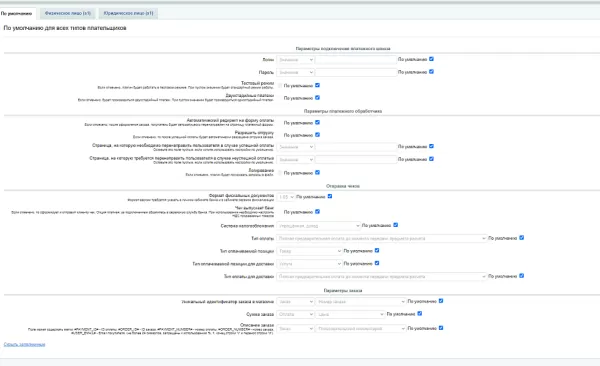
Task: Uncheck По умолчанию for неуспешной оплаты page
Action: click(431, 159)
